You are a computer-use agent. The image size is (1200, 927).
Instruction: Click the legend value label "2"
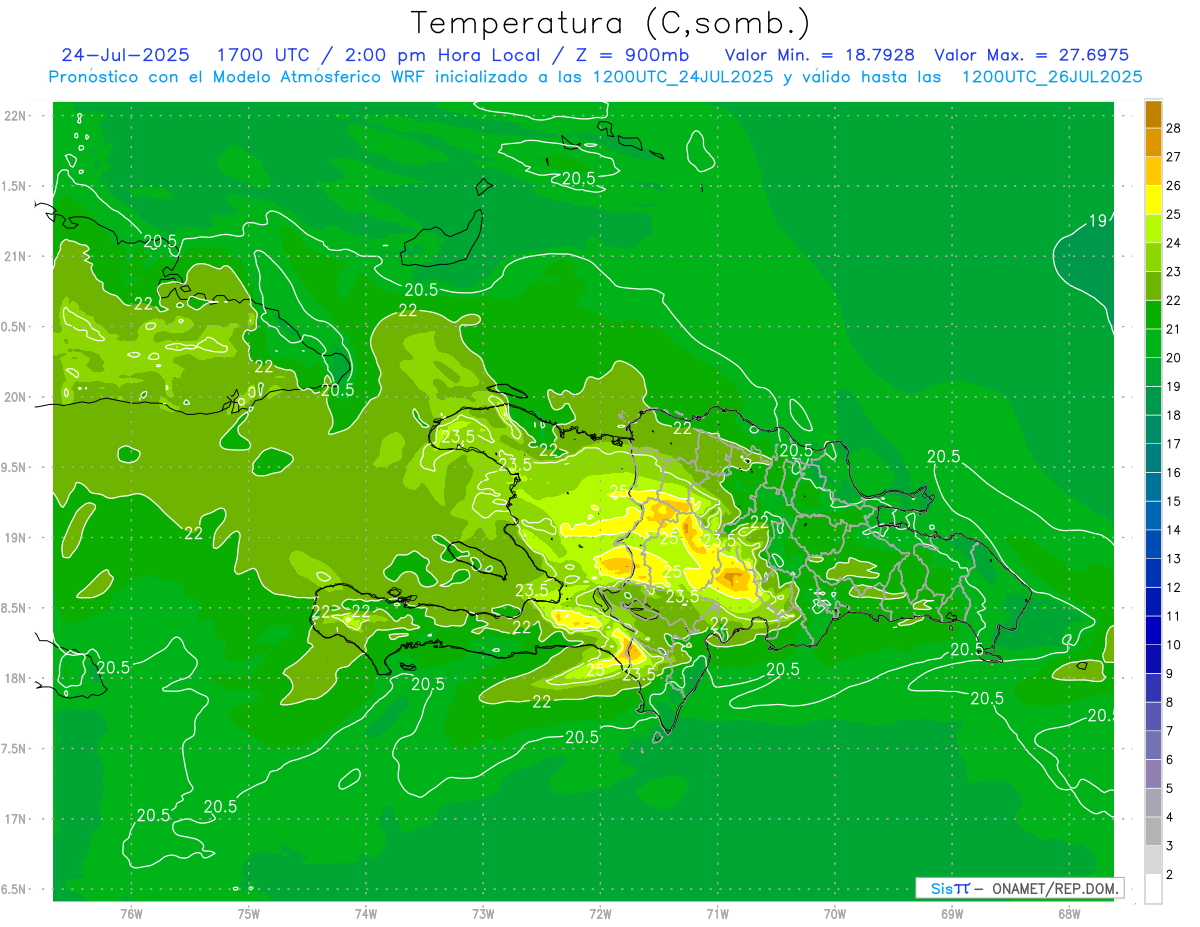coord(1170,875)
